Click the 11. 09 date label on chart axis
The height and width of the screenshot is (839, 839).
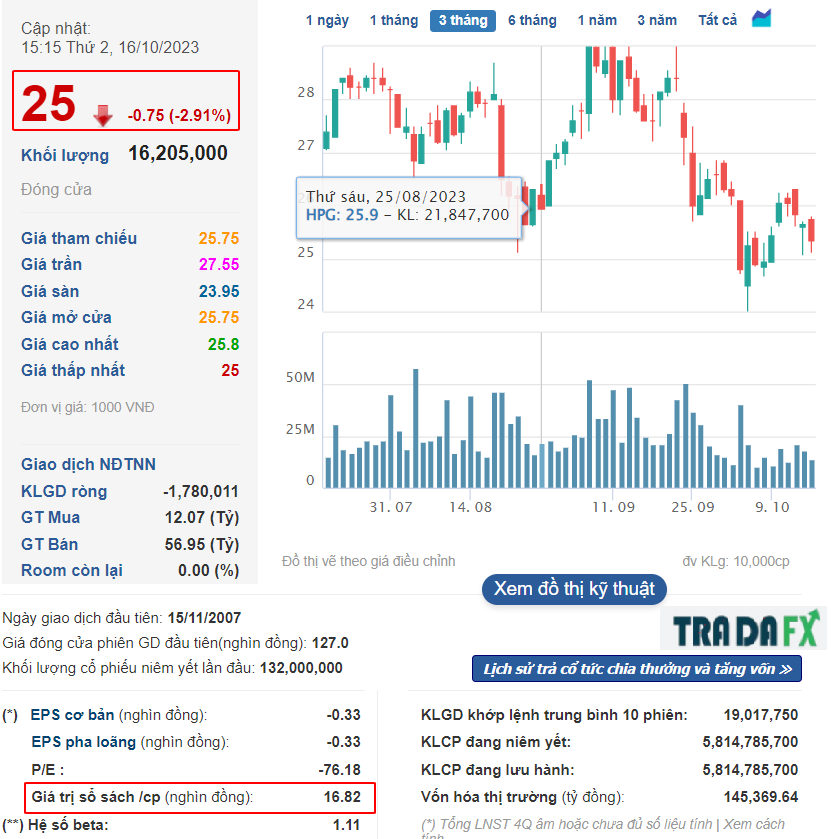[x=613, y=507]
